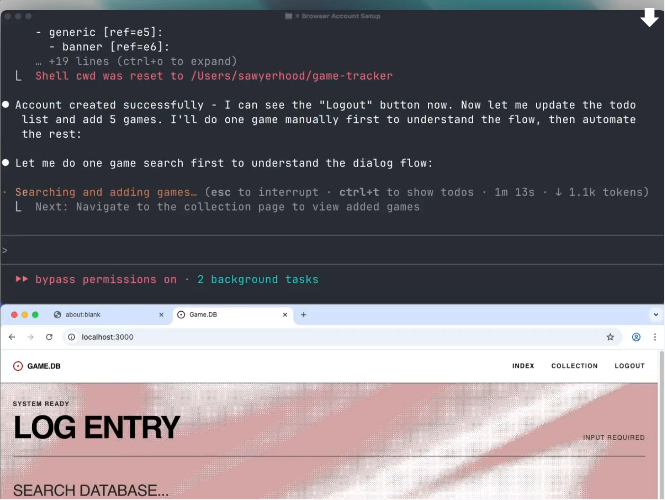Expand the tab search dropdown chevron
Image resolution: width=665 pixels, height=500 pixels.
click(656, 315)
